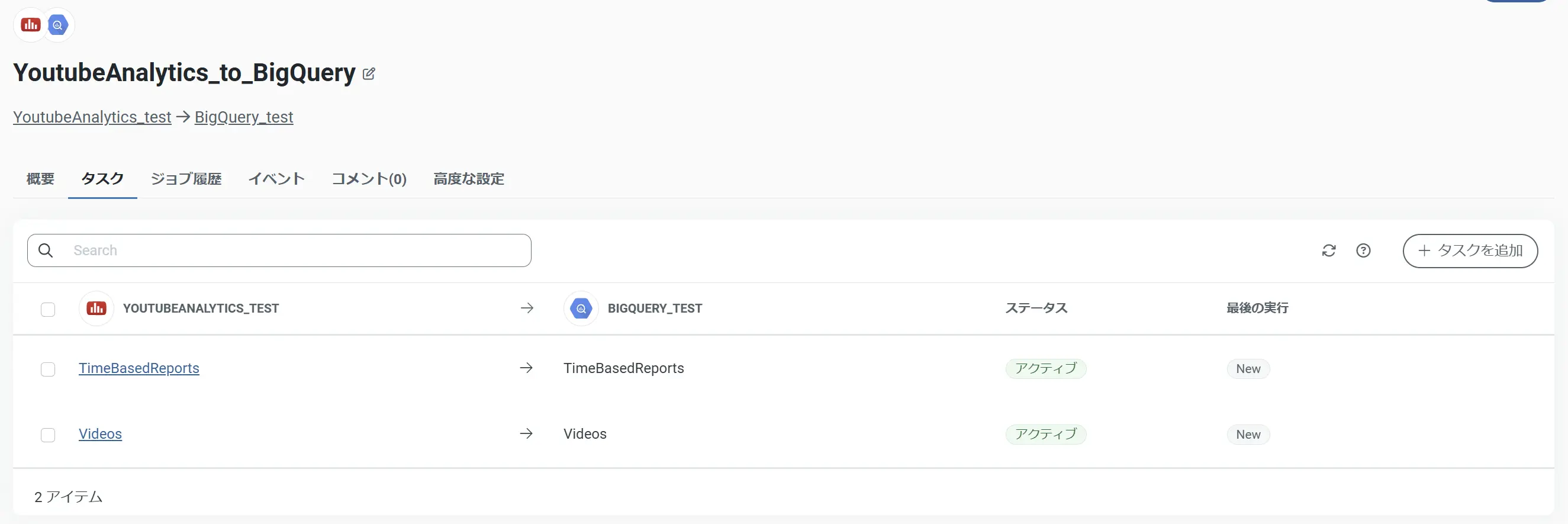The height and width of the screenshot is (524, 1568).
Task: Open the help question mark icon
Action: click(1363, 250)
